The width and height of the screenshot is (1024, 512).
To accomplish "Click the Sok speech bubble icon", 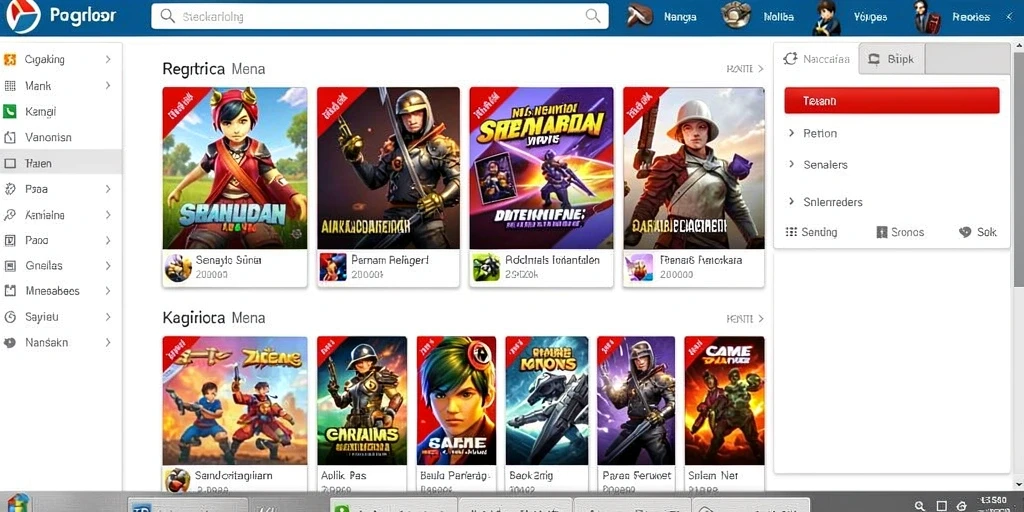I will 965,232.
